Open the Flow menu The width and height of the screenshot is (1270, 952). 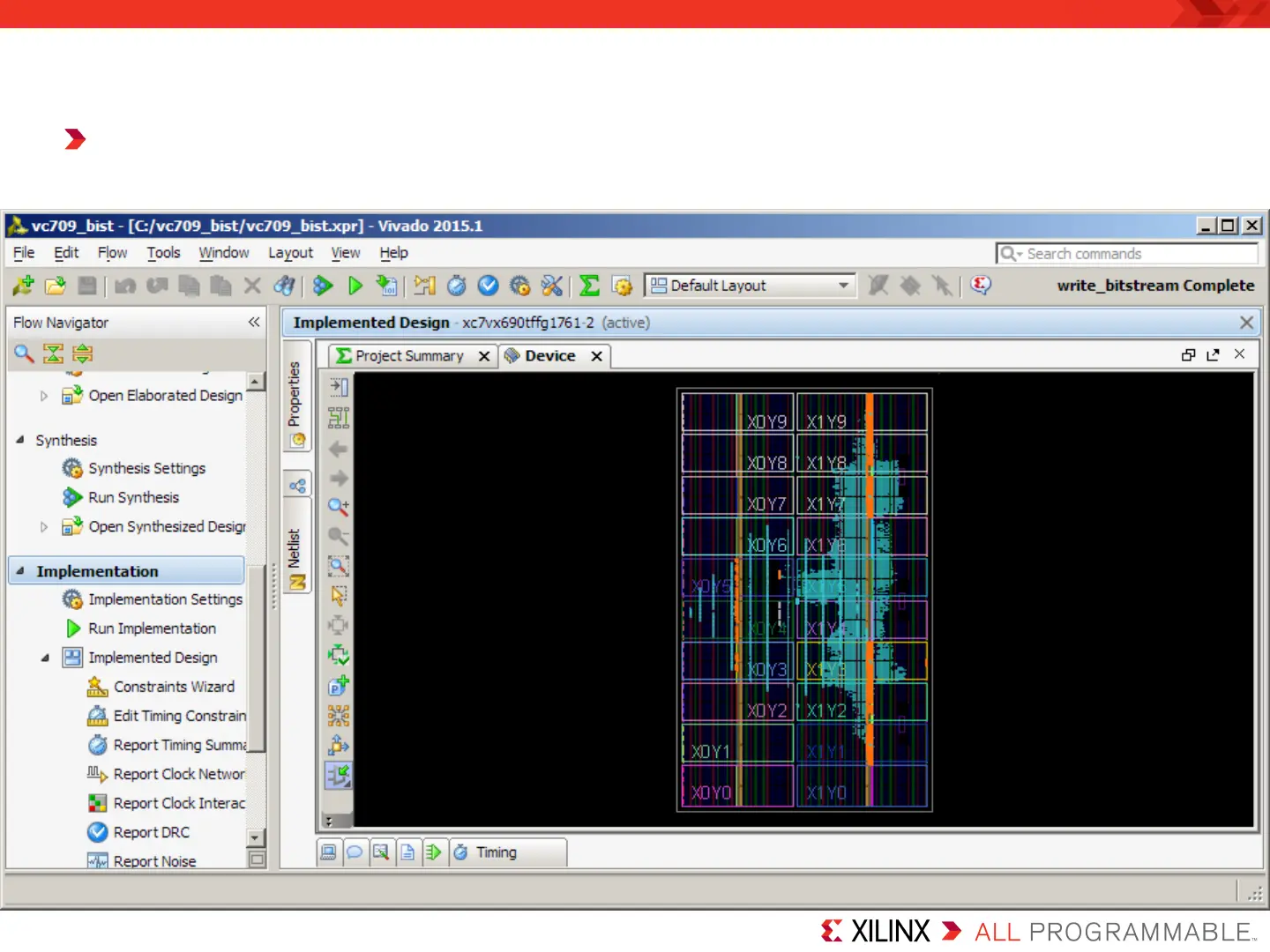click(112, 253)
